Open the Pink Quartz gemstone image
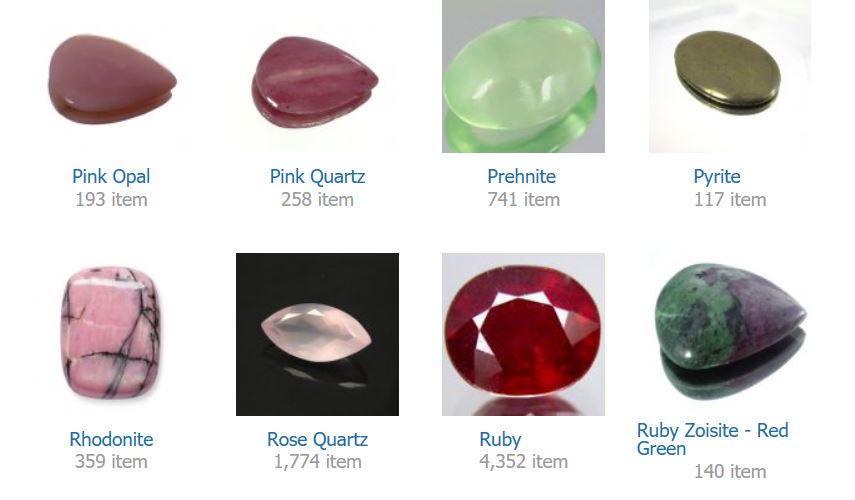The height and width of the screenshot is (500, 855). (x=317, y=76)
